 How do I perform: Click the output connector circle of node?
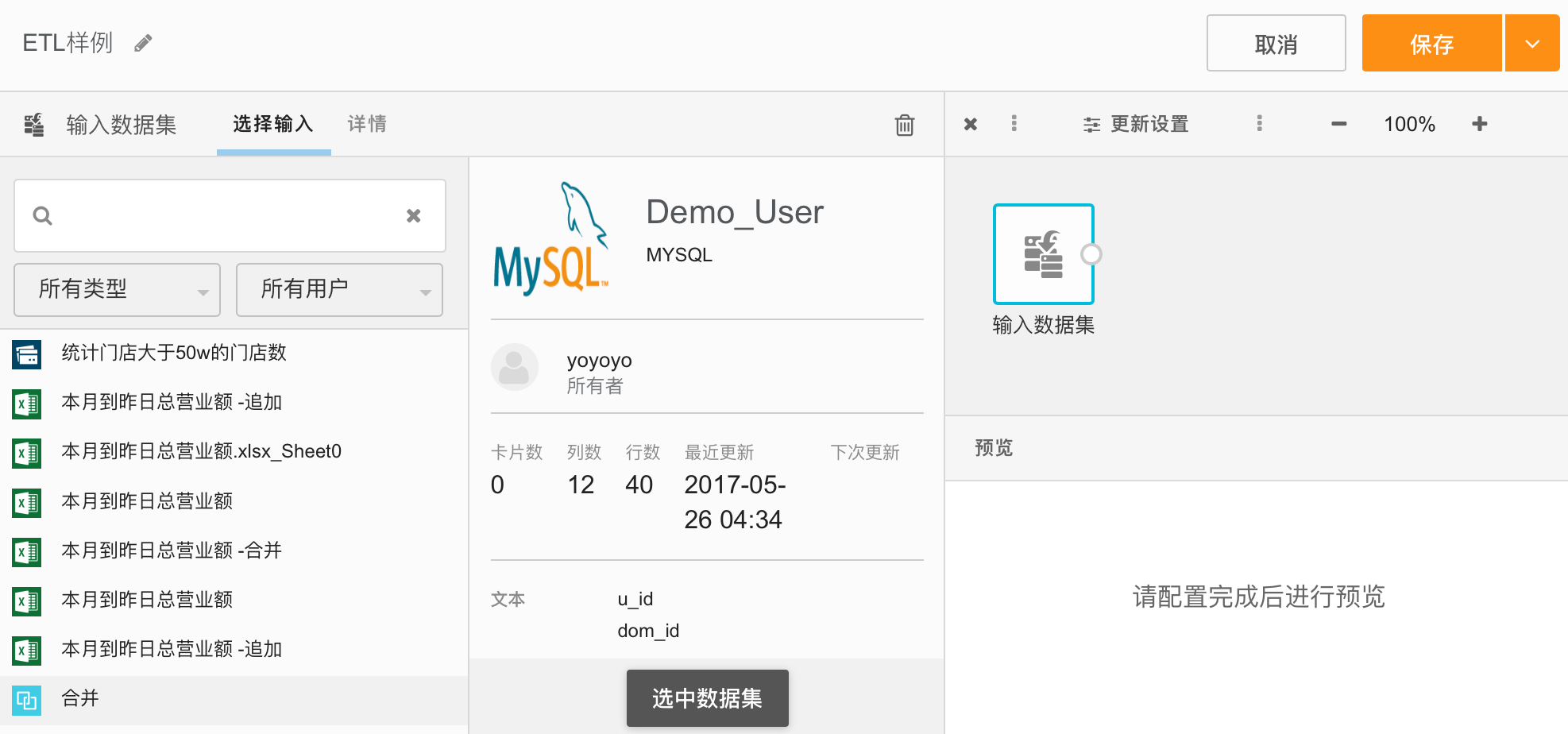point(1091,254)
